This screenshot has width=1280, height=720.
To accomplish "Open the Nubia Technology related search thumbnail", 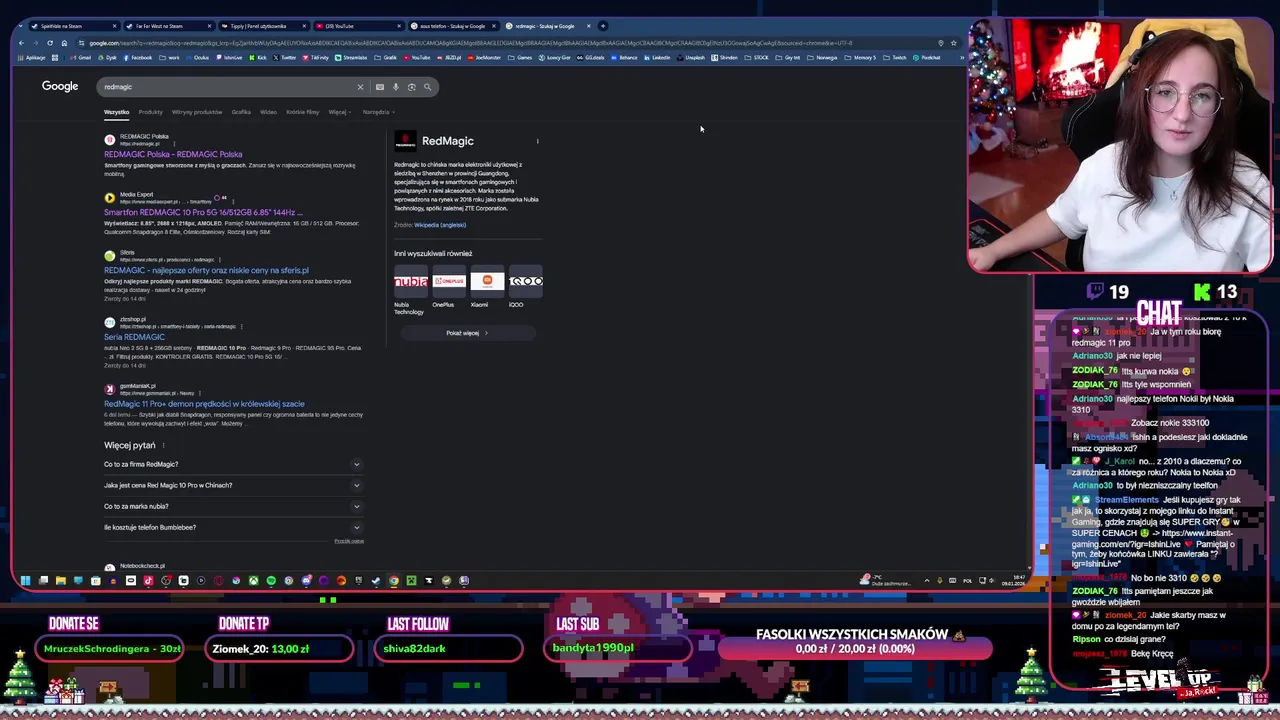I will click(410, 281).
